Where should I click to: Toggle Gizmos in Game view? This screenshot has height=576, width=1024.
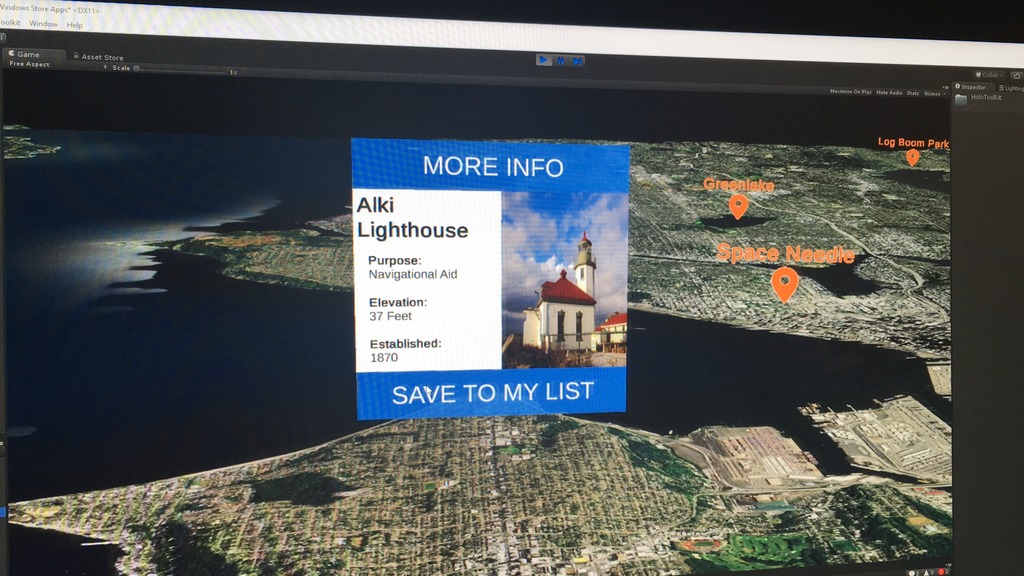coord(931,93)
